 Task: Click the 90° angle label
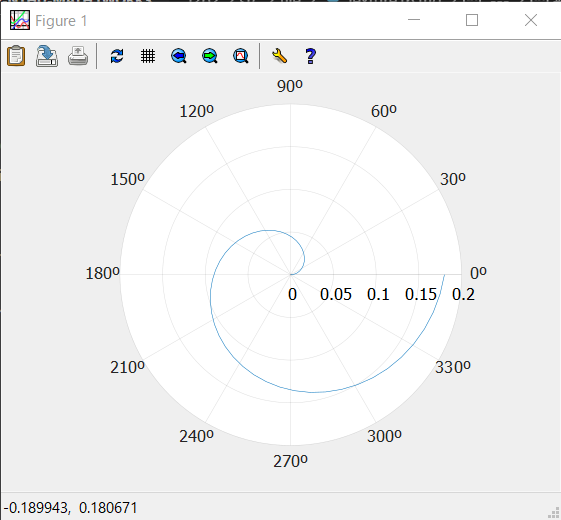pyautogui.click(x=290, y=86)
